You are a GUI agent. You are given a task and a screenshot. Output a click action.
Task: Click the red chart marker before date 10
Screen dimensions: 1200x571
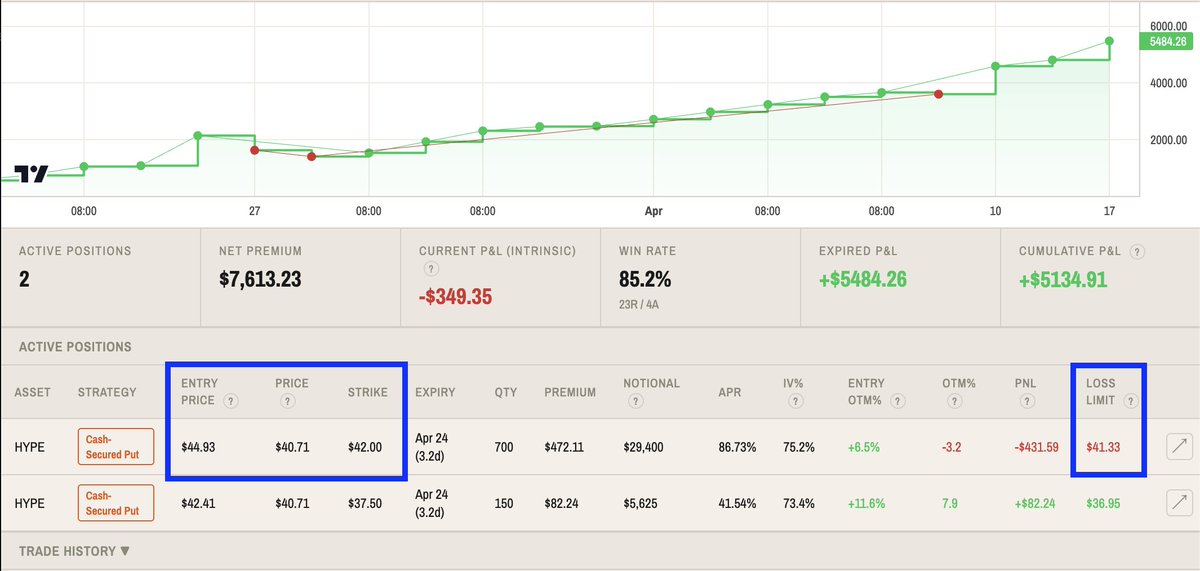point(938,94)
